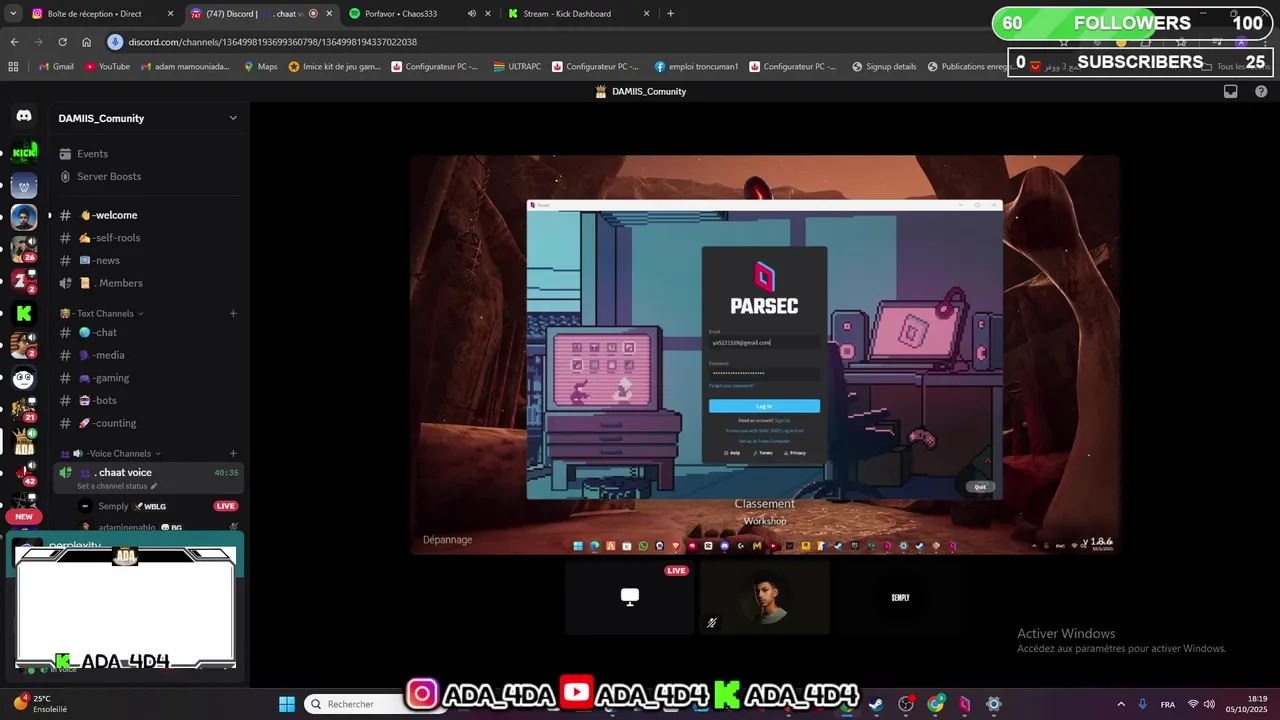Click the red NEW unread pill
Screen dimensions: 1280x720
(24, 517)
